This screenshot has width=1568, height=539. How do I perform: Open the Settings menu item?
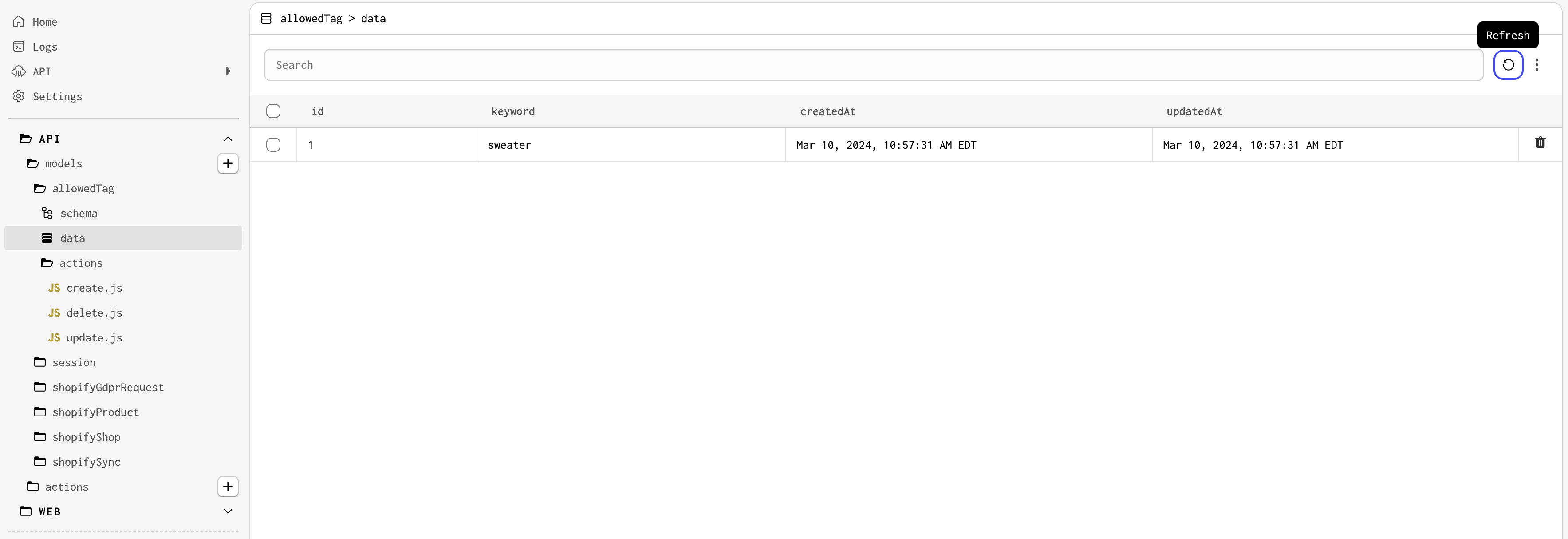[57, 96]
